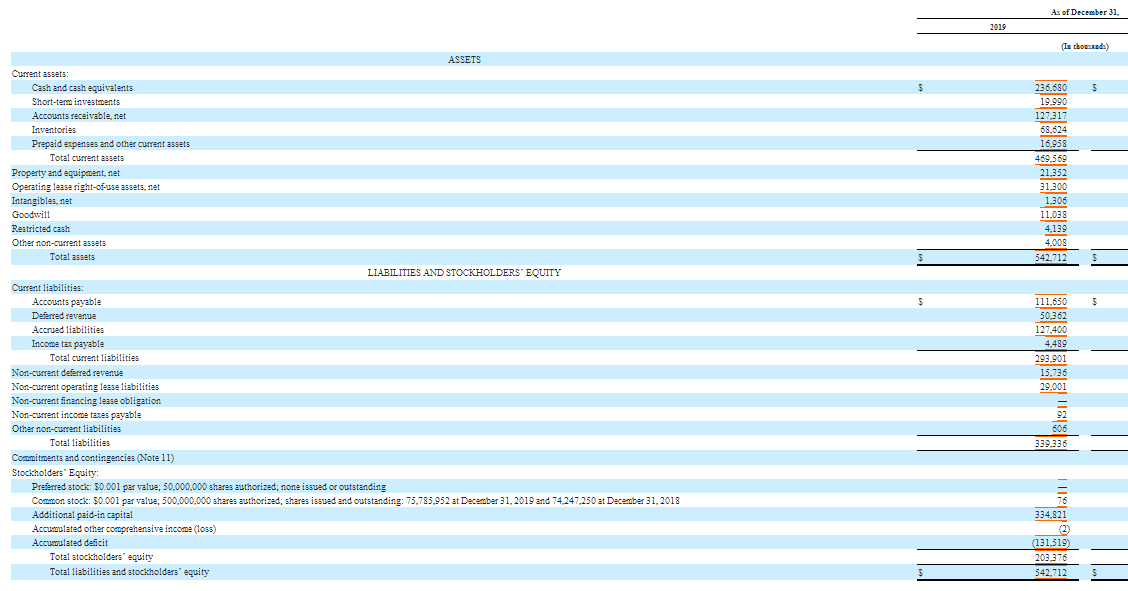Click the '(In thousands)' note

pyautogui.click(x=1085, y=46)
